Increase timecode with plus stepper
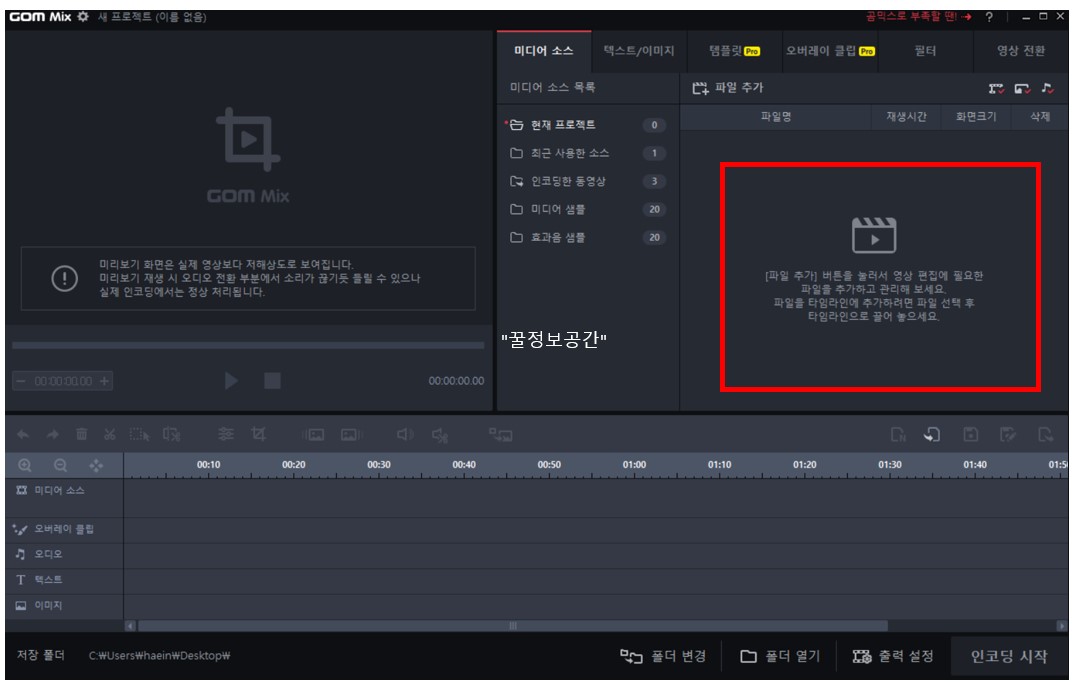This screenshot has height=685, width=1072. 104,381
